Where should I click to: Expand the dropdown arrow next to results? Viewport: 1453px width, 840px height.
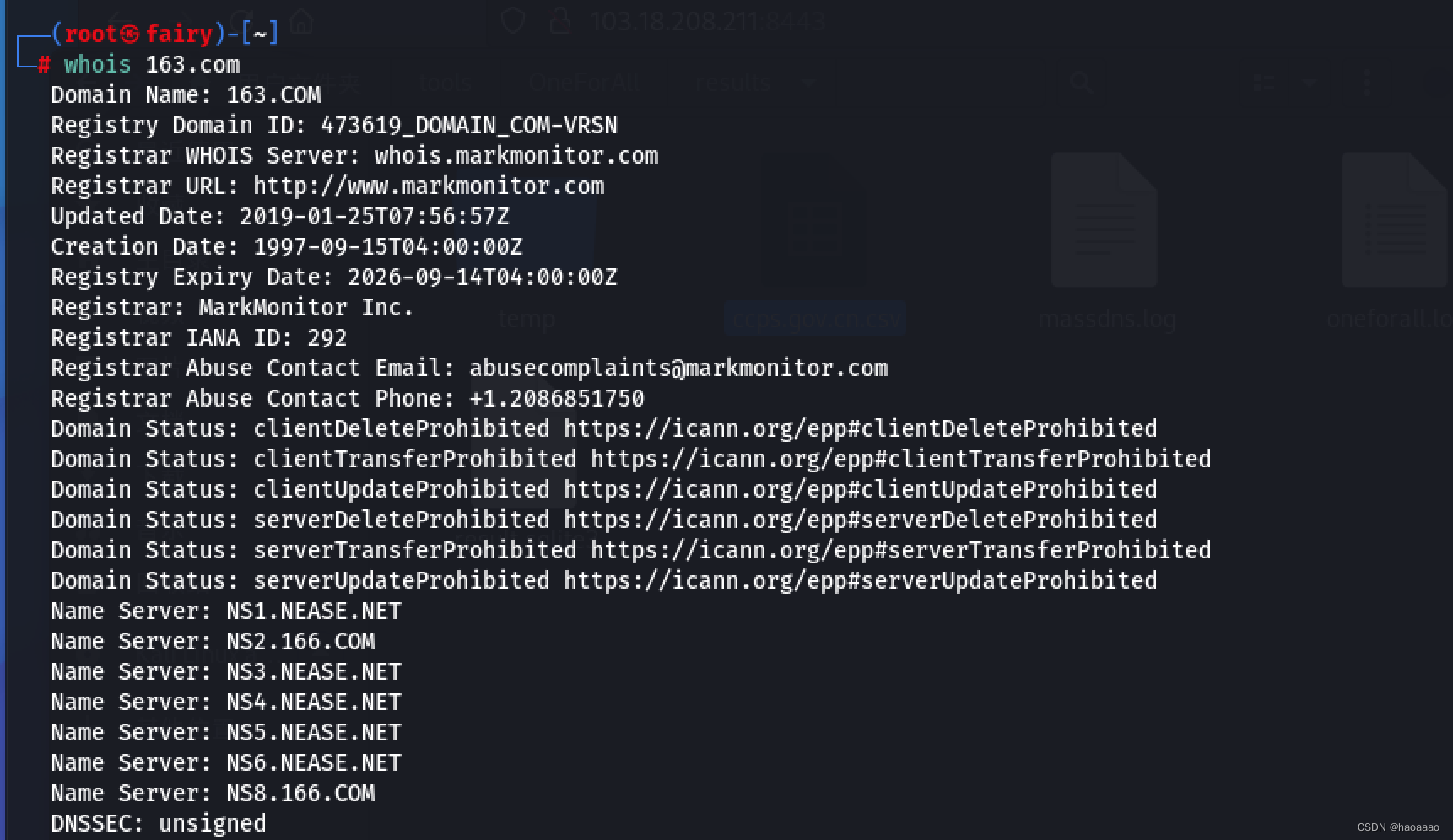[x=809, y=83]
